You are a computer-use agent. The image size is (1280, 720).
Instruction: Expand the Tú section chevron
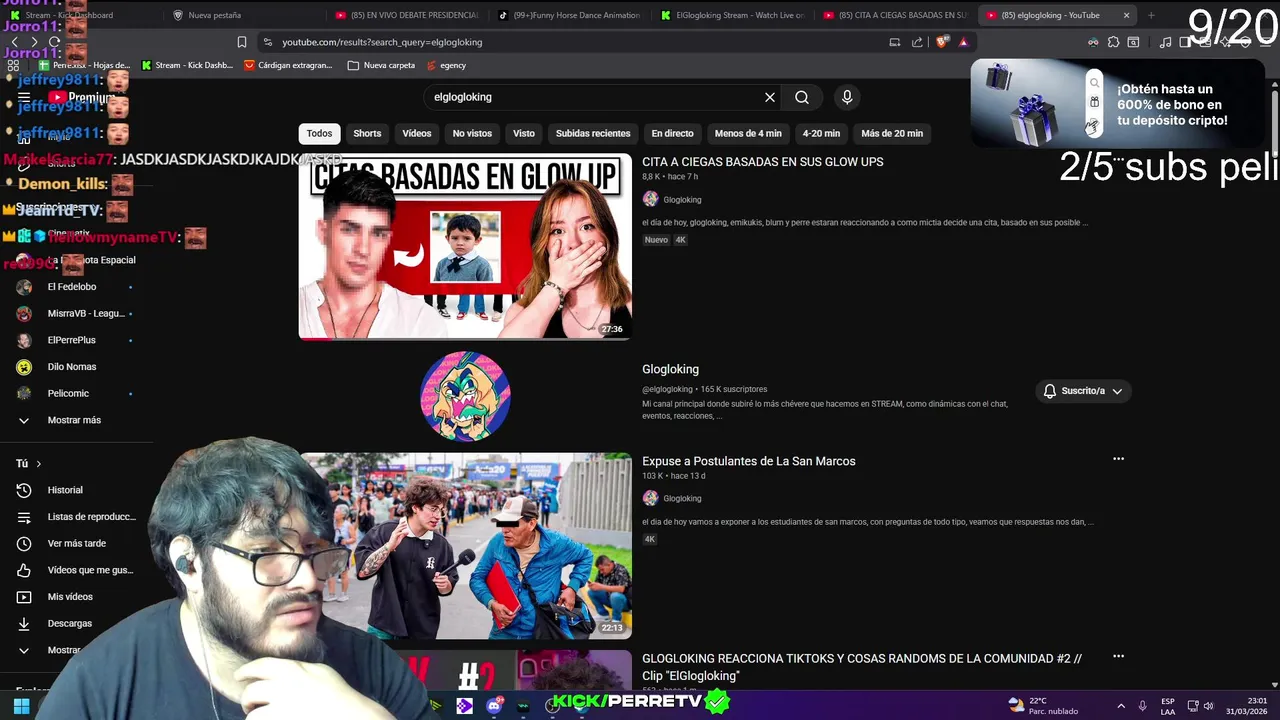[39, 464]
